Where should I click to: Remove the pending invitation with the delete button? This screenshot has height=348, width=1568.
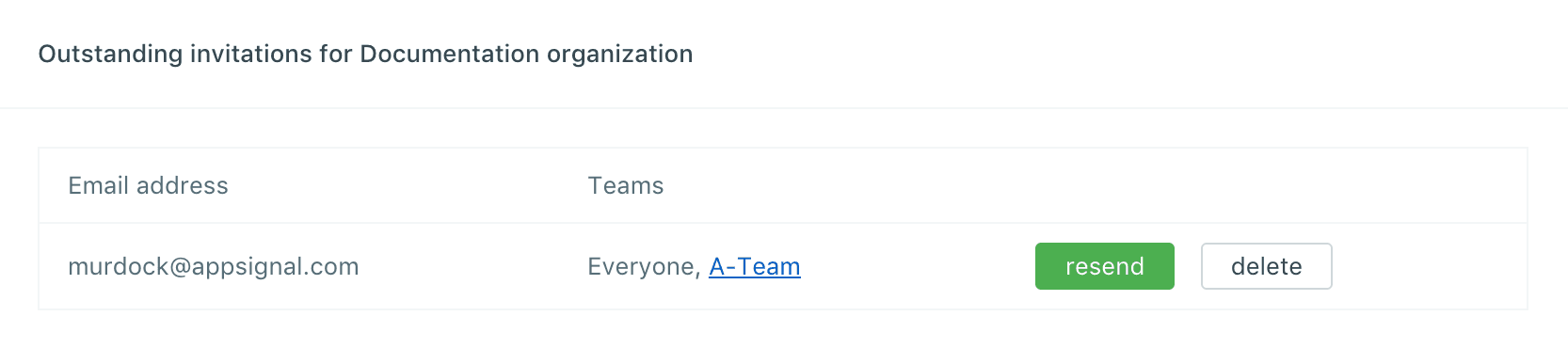click(1266, 266)
